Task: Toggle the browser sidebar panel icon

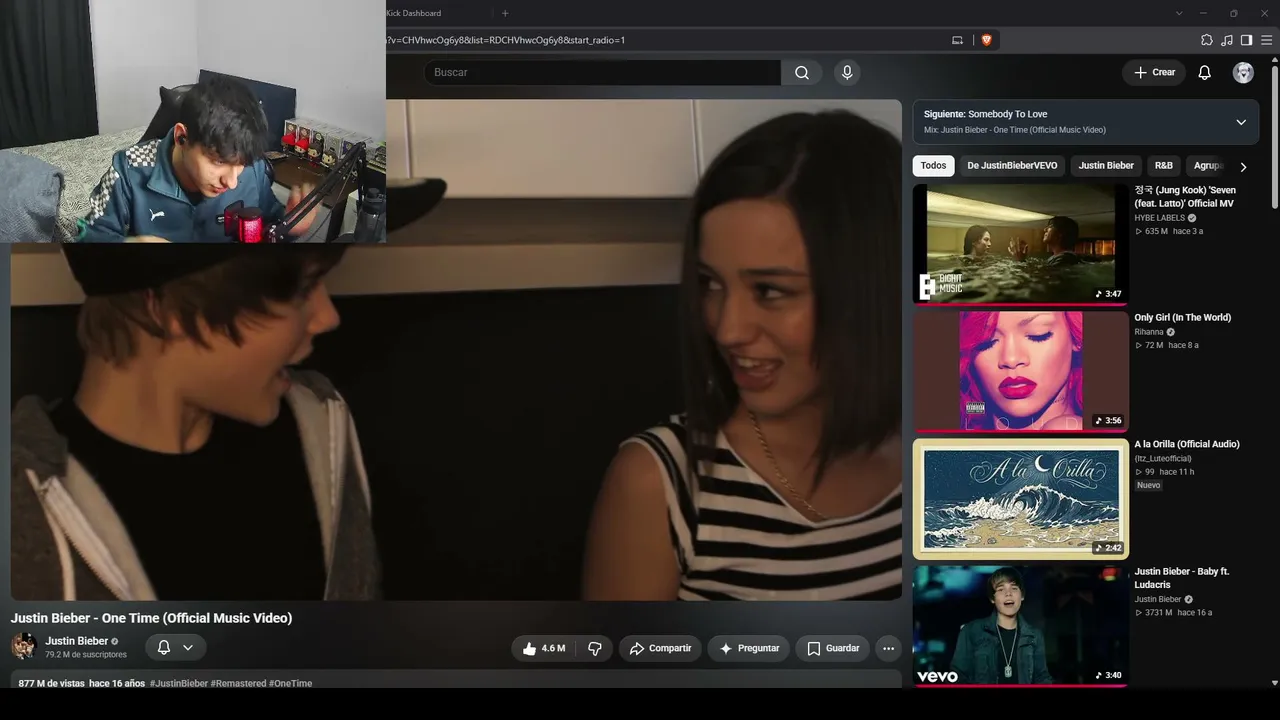Action: 1246,40
